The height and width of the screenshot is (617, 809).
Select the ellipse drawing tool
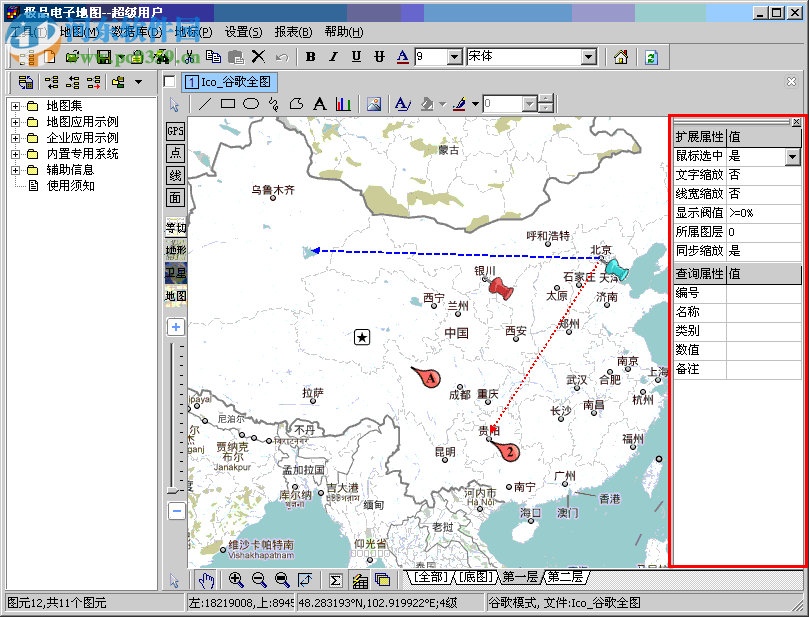[x=251, y=104]
